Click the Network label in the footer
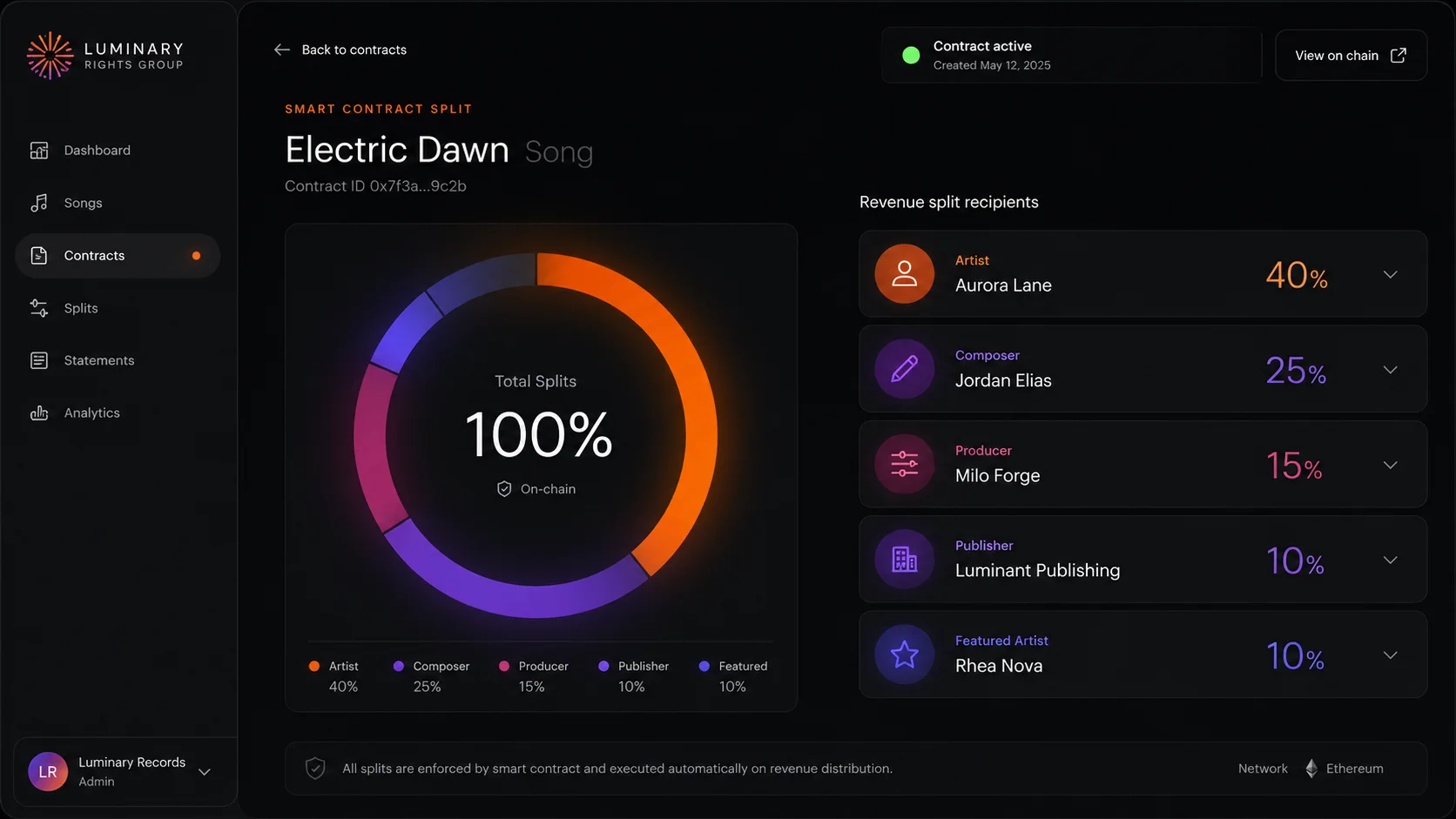1456x819 pixels. pos(1263,769)
